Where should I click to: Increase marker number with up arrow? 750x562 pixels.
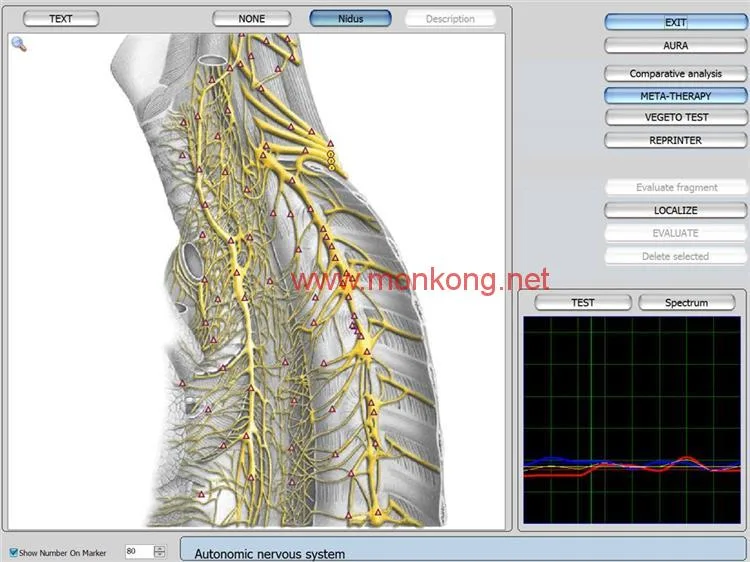click(x=160, y=548)
